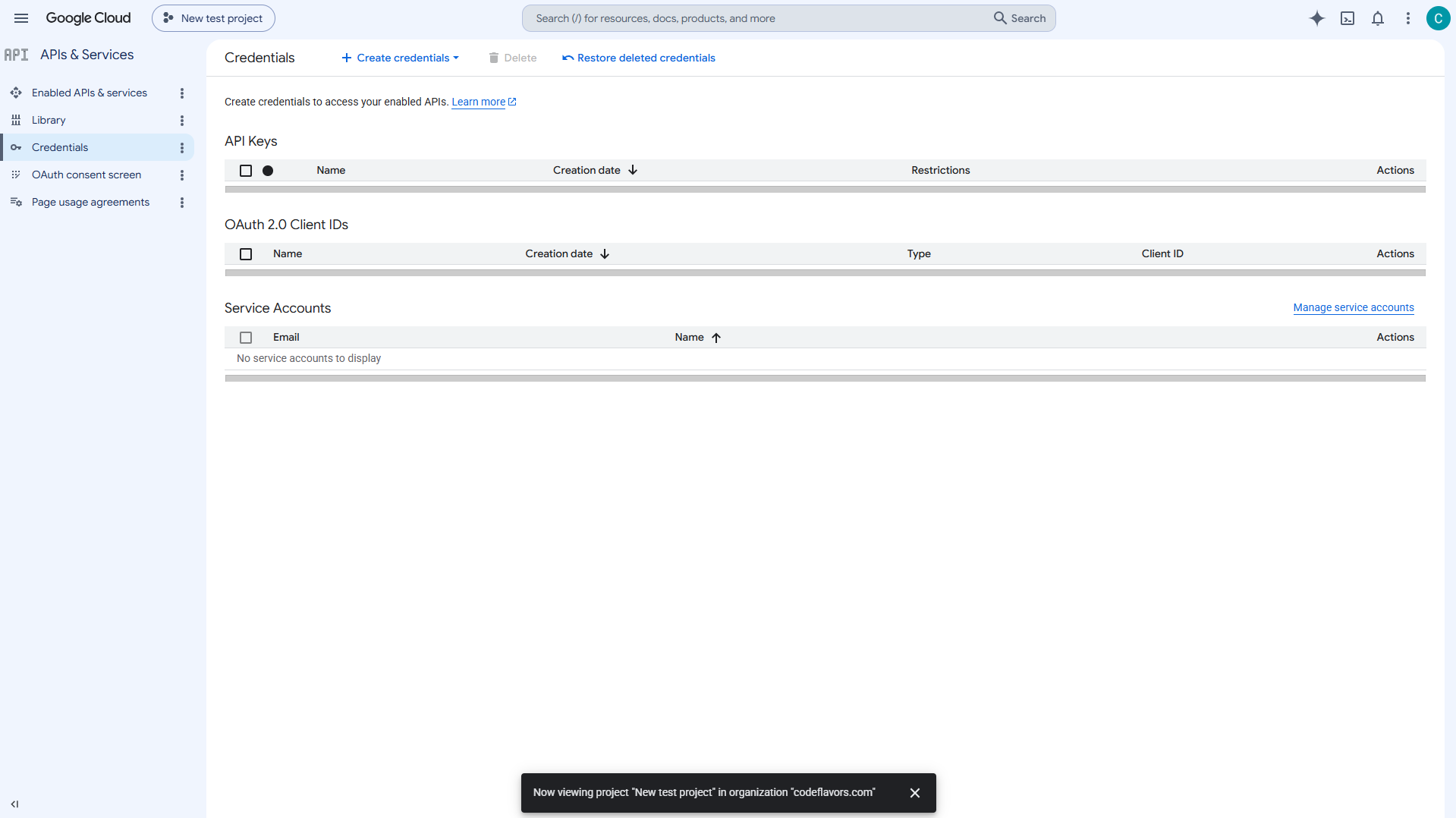Open Gemini AI assistant sparkle icon
The height and width of the screenshot is (818, 1456).
point(1317,18)
